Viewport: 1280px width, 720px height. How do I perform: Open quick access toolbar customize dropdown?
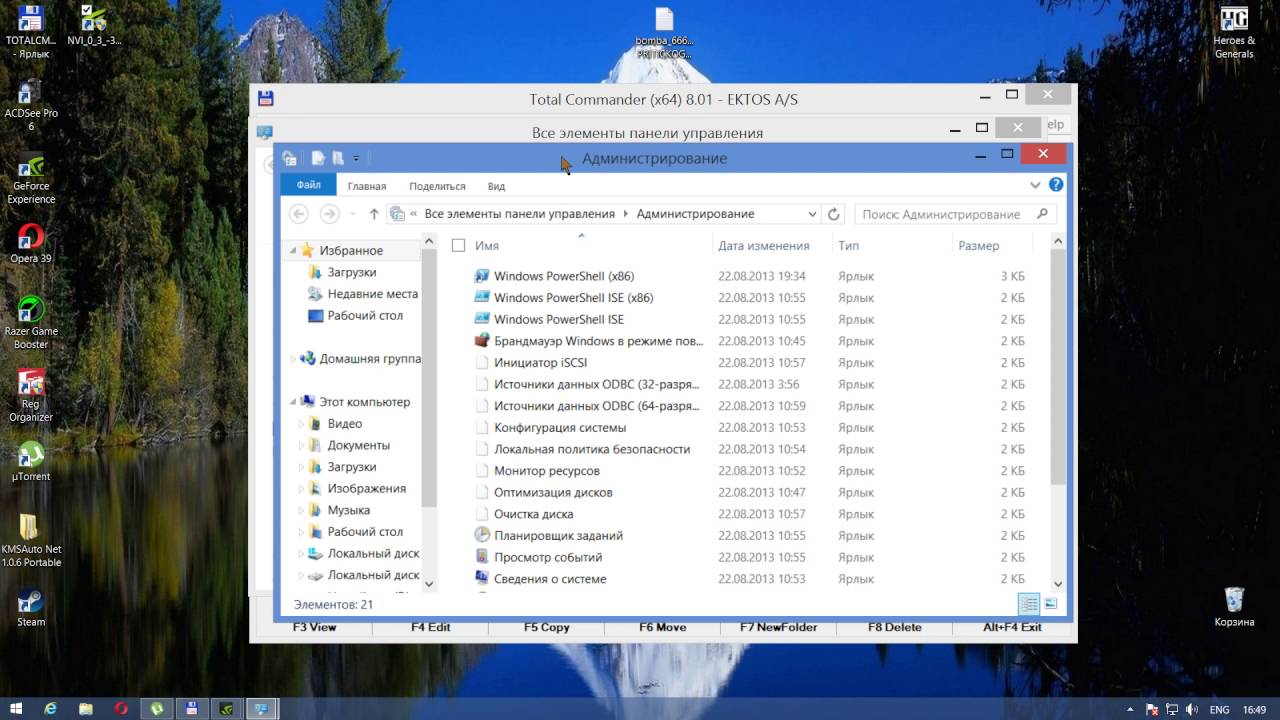356,158
